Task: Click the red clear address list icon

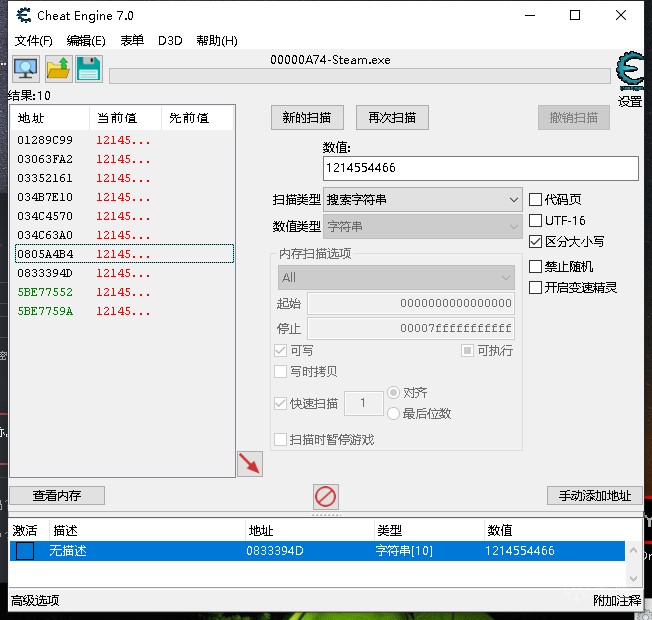Action: click(326, 496)
